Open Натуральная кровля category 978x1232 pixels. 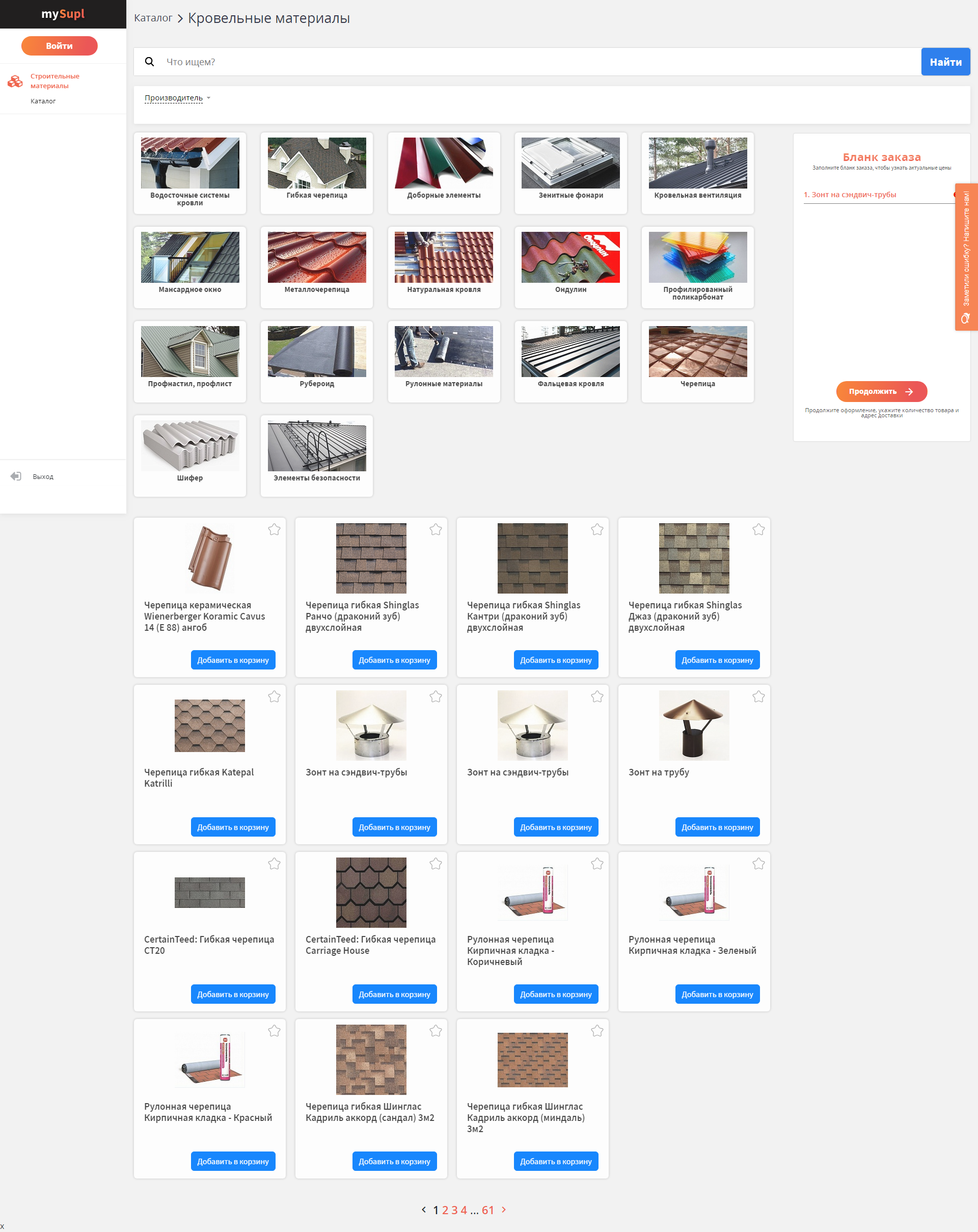click(x=444, y=267)
